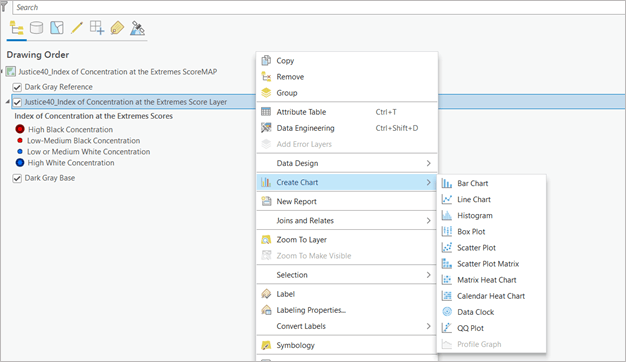626x362 pixels.
Task: Click High Black Concentration symbol swatch
Action: point(20,129)
